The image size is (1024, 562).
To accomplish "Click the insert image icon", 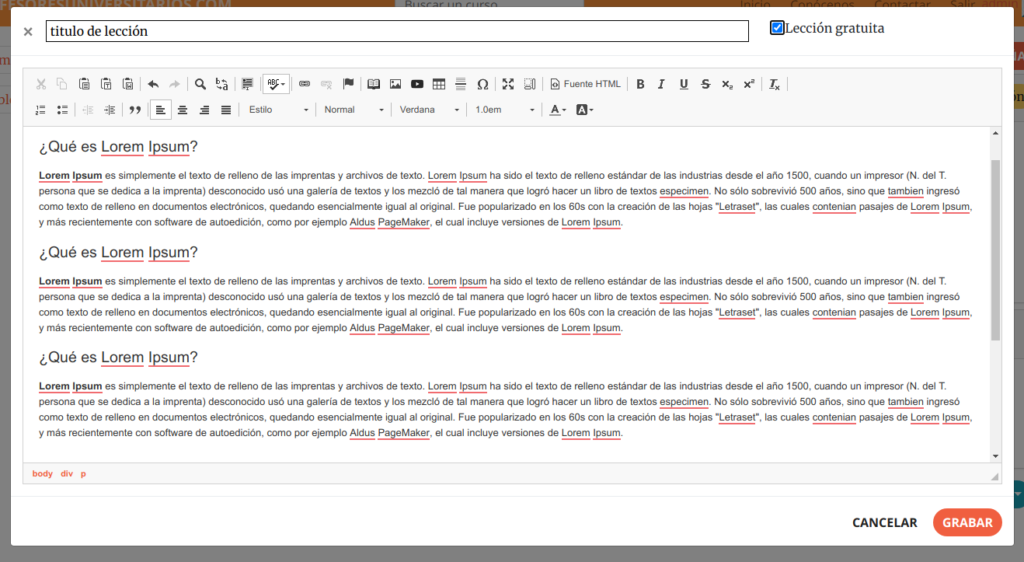I will [395, 84].
